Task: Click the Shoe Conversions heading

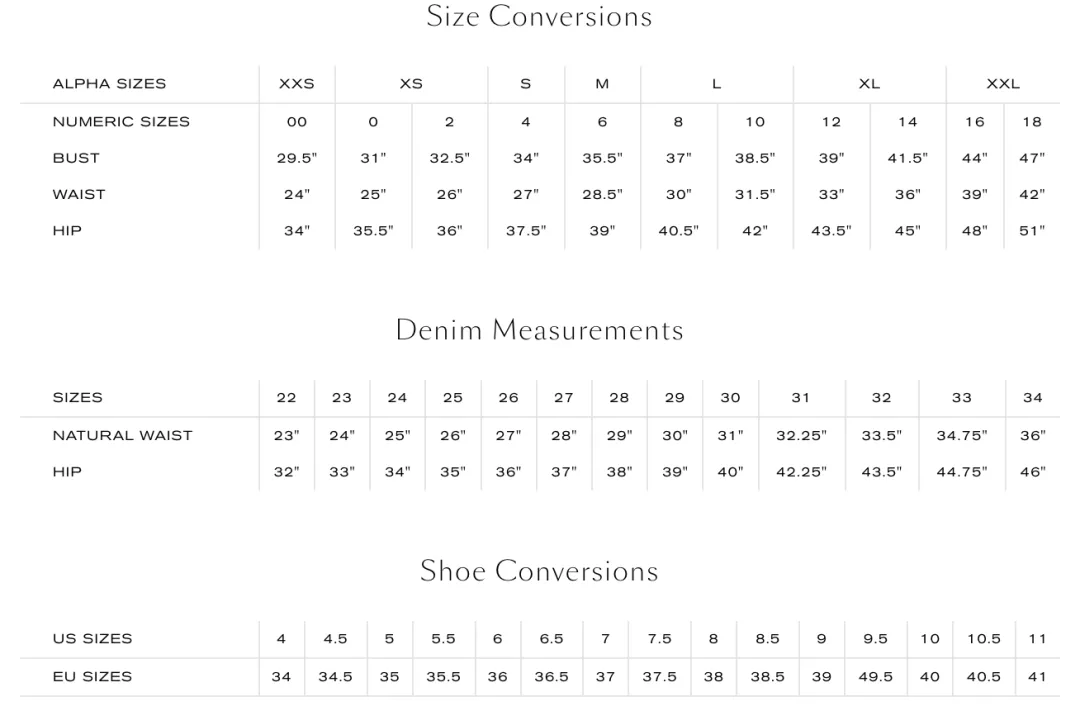Action: 539,571
